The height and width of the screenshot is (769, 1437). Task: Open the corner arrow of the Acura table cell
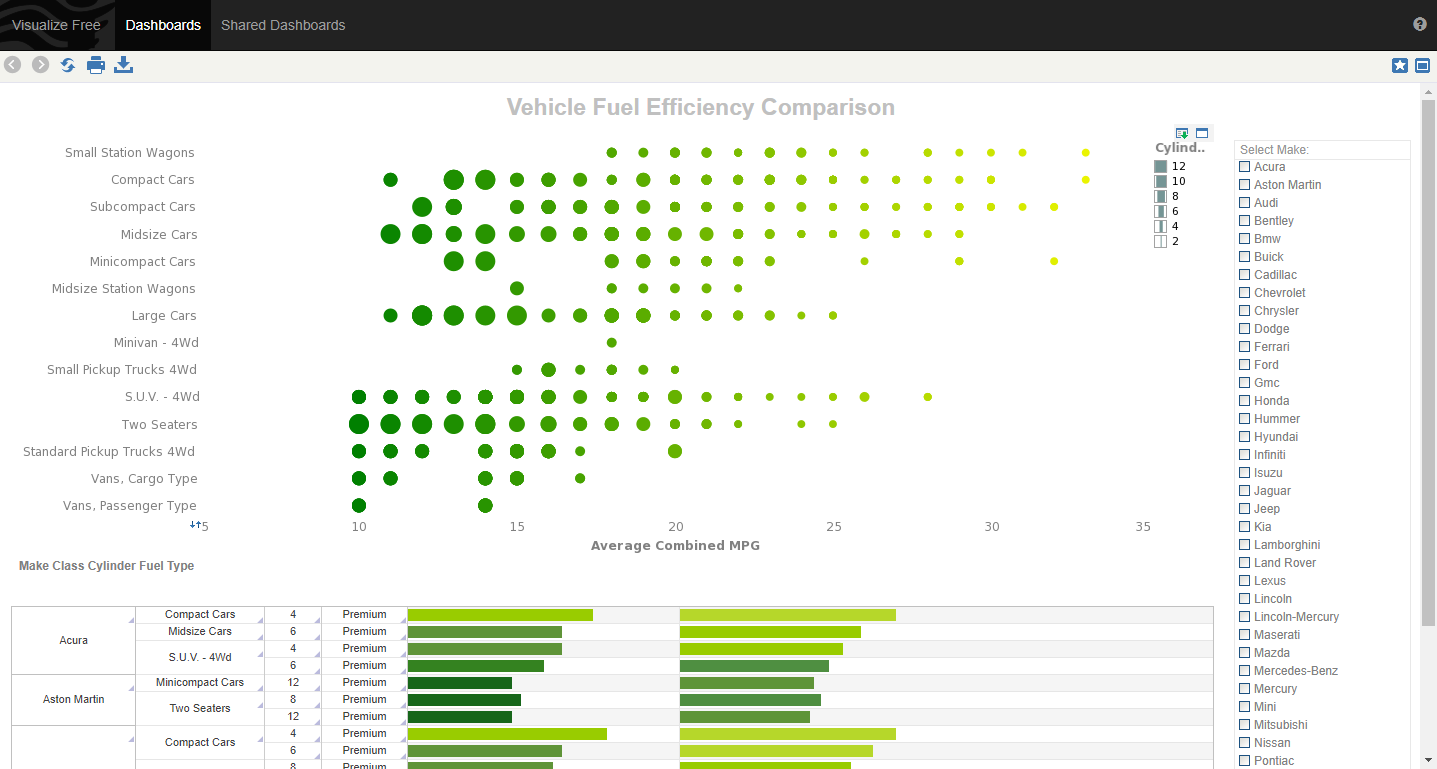[x=131, y=621]
